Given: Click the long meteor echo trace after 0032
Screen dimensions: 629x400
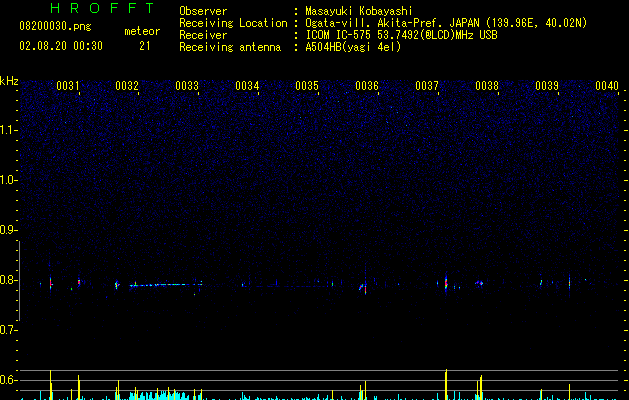Looking at the screenshot, I should [x=165, y=285].
